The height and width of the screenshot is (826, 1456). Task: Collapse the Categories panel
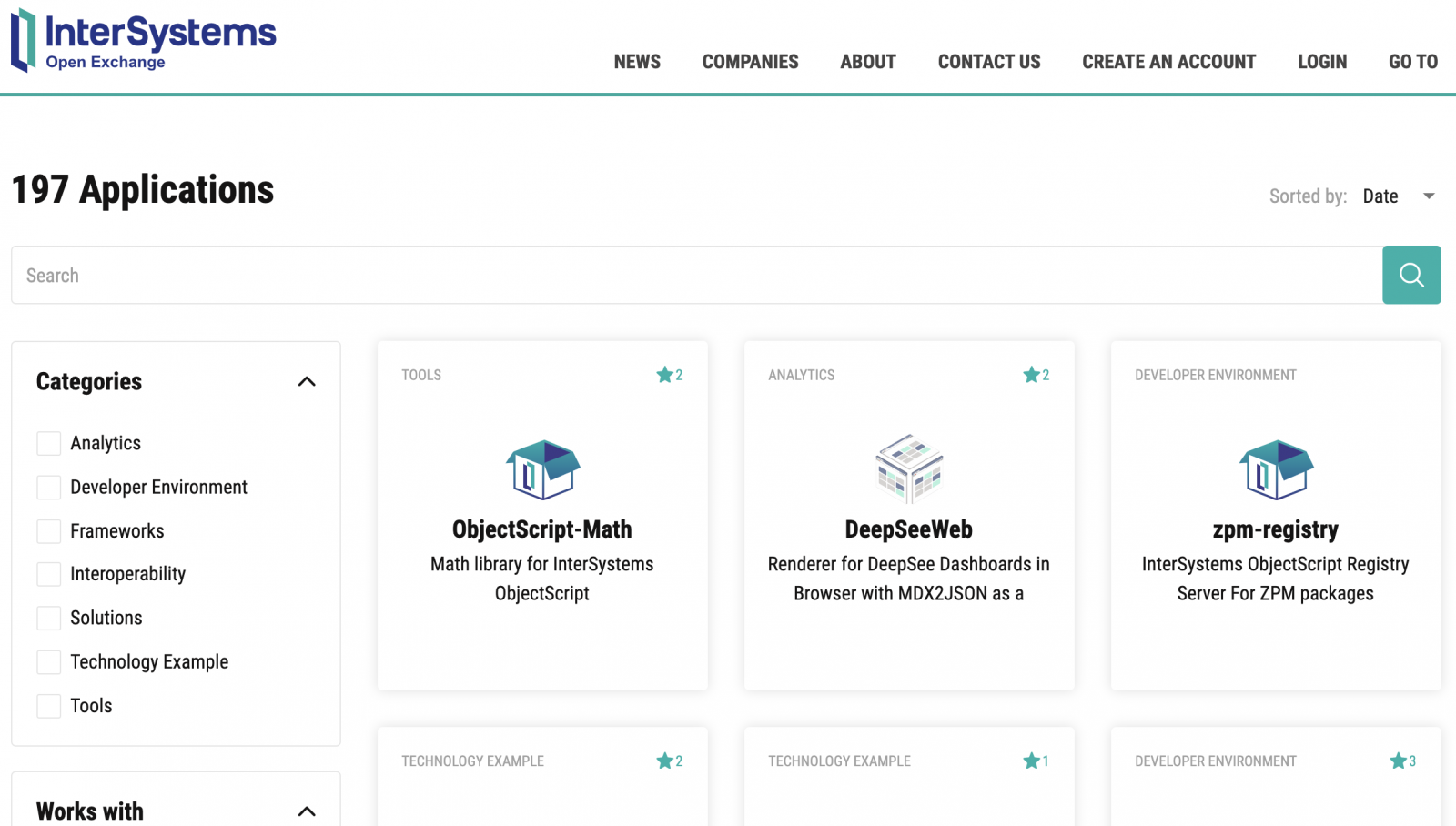[x=307, y=382]
